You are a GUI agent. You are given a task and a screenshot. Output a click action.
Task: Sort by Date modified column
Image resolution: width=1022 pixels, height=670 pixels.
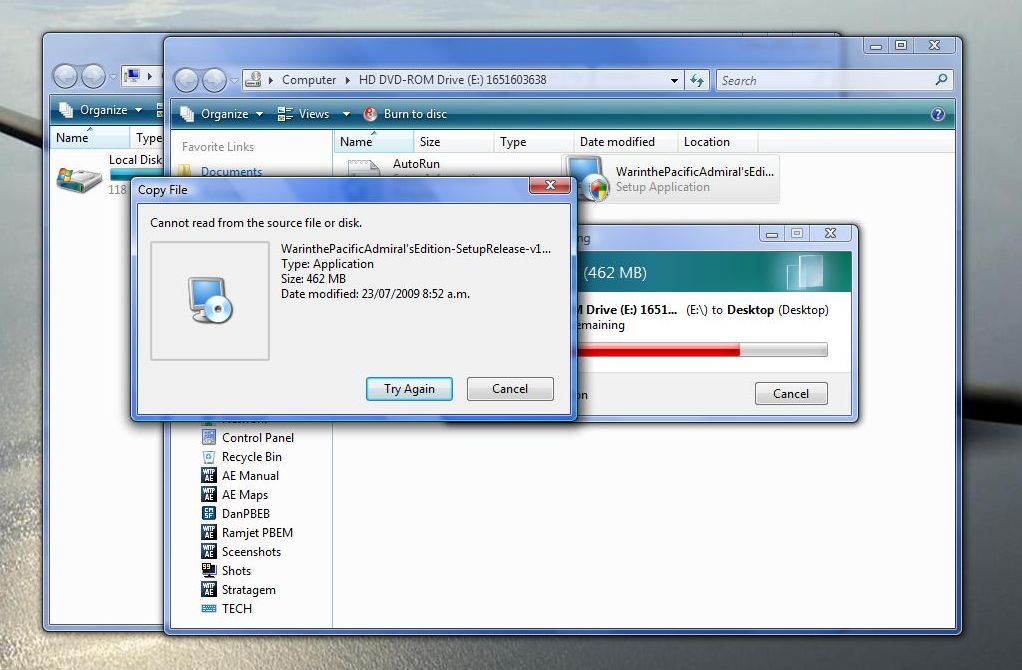pos(625,141)
